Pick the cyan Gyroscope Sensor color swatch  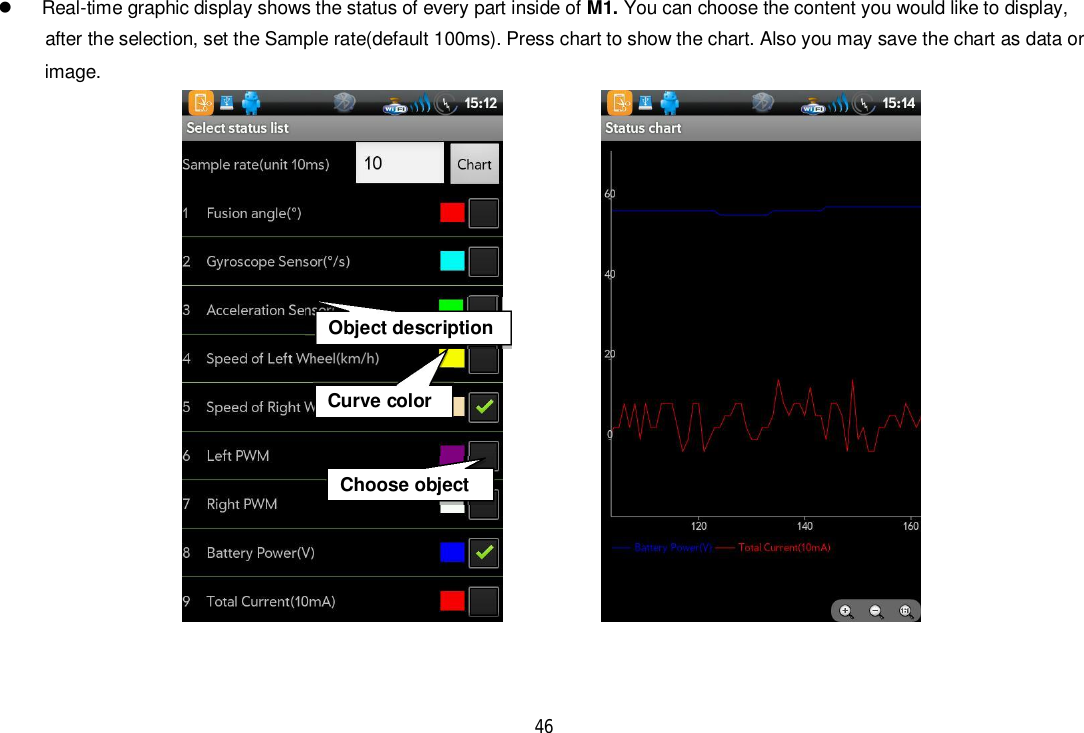(x=452, y=261)
